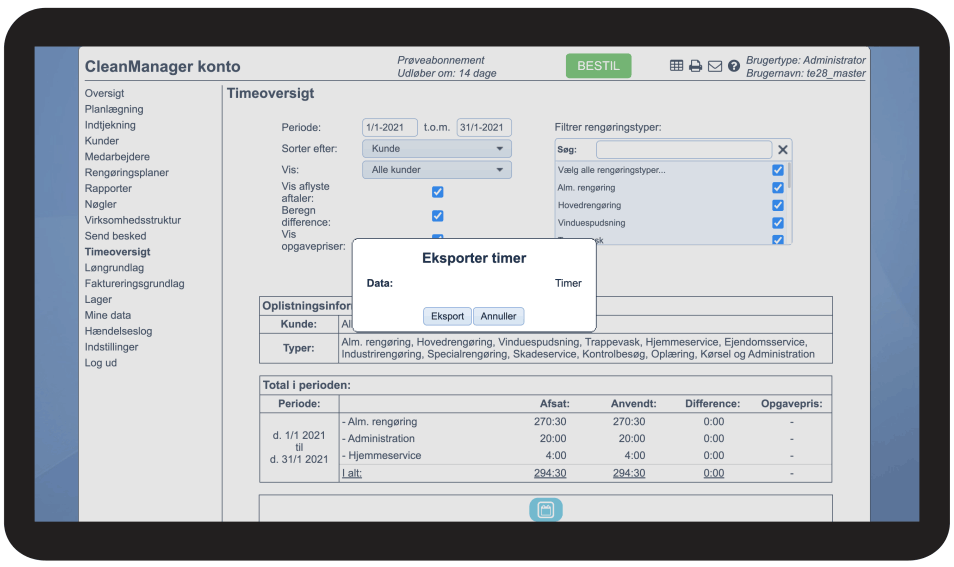Click the CleanManager konto title
The height and width of the screenshot is (567, 954).
(162, 66)
